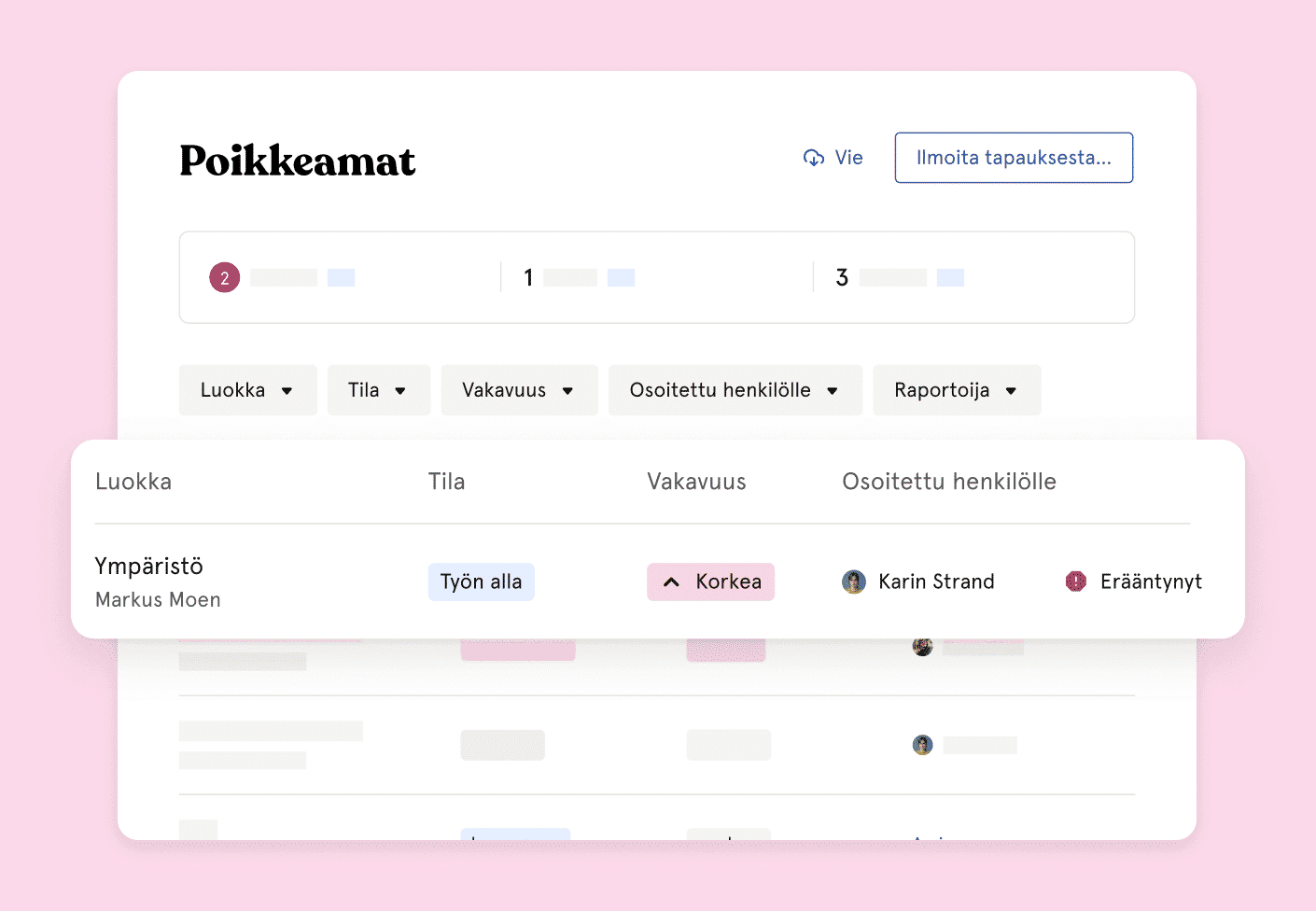Click the Erääntynyt overdue label
The height and width of the screenshot is (911, 1316).
coord(1151,582)
